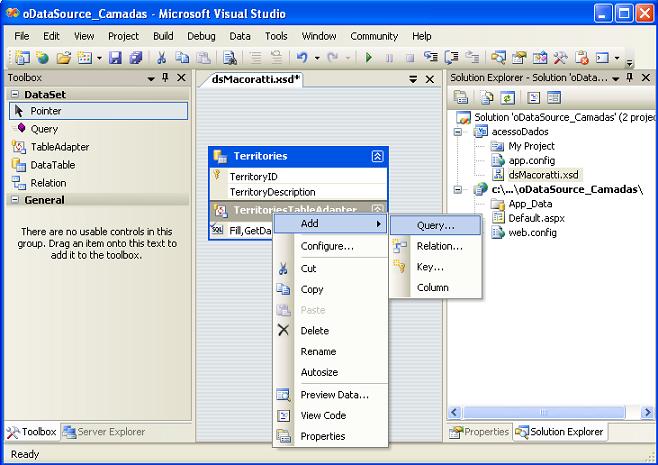The height and width of the screenshot is (465, 658).
Task: Collapse the Territories table with chevron button
Action: tap(377, 156)
